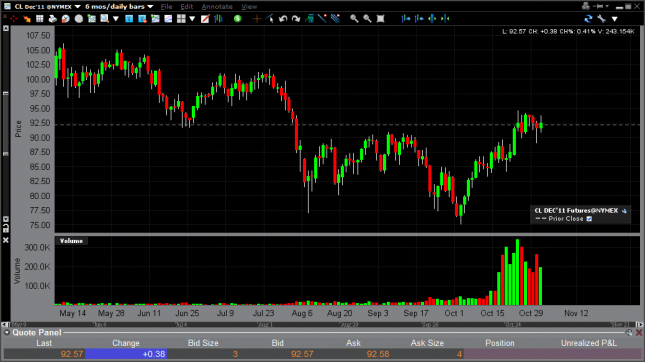The width and height of the screenshot is (645, 362).
Task: Click the green inward-arrows bar icon
Action: (x=445, y=19)
